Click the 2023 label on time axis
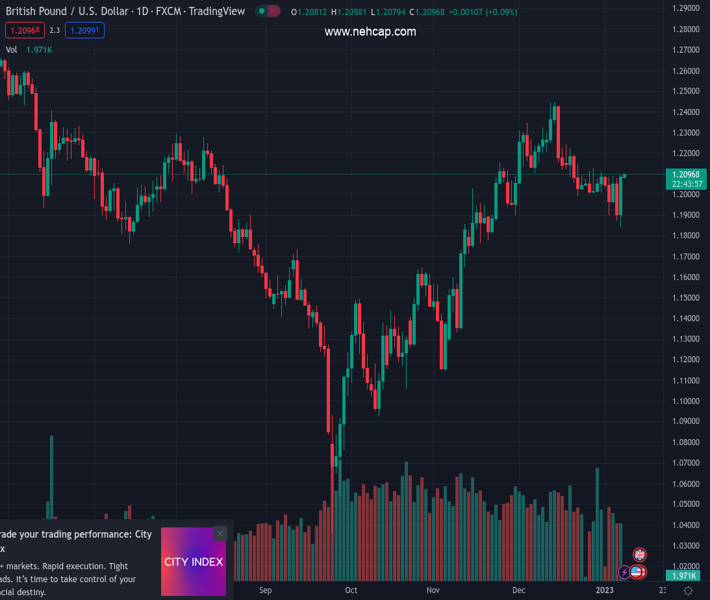 tap(604, 591)
